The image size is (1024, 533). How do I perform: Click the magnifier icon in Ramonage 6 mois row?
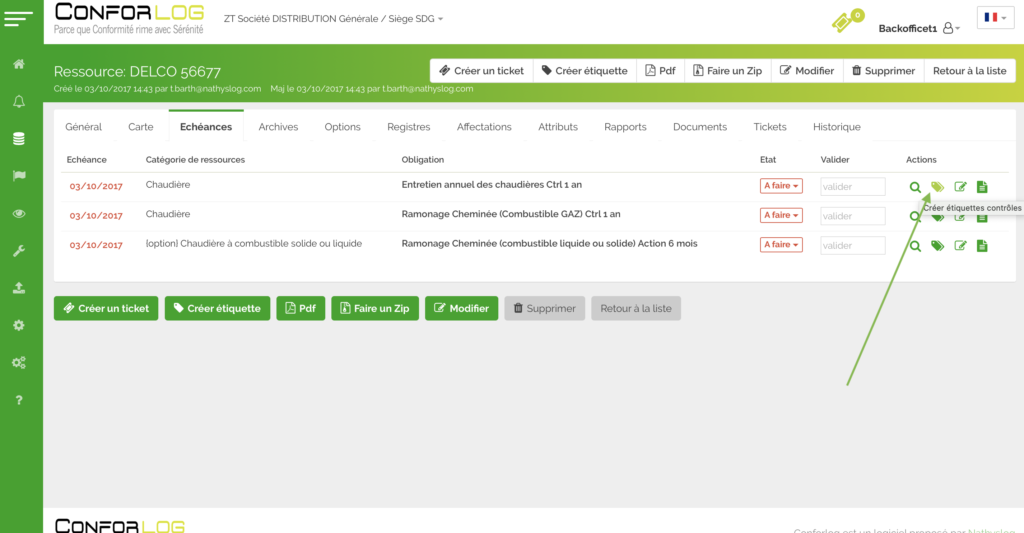pos(915,246)
